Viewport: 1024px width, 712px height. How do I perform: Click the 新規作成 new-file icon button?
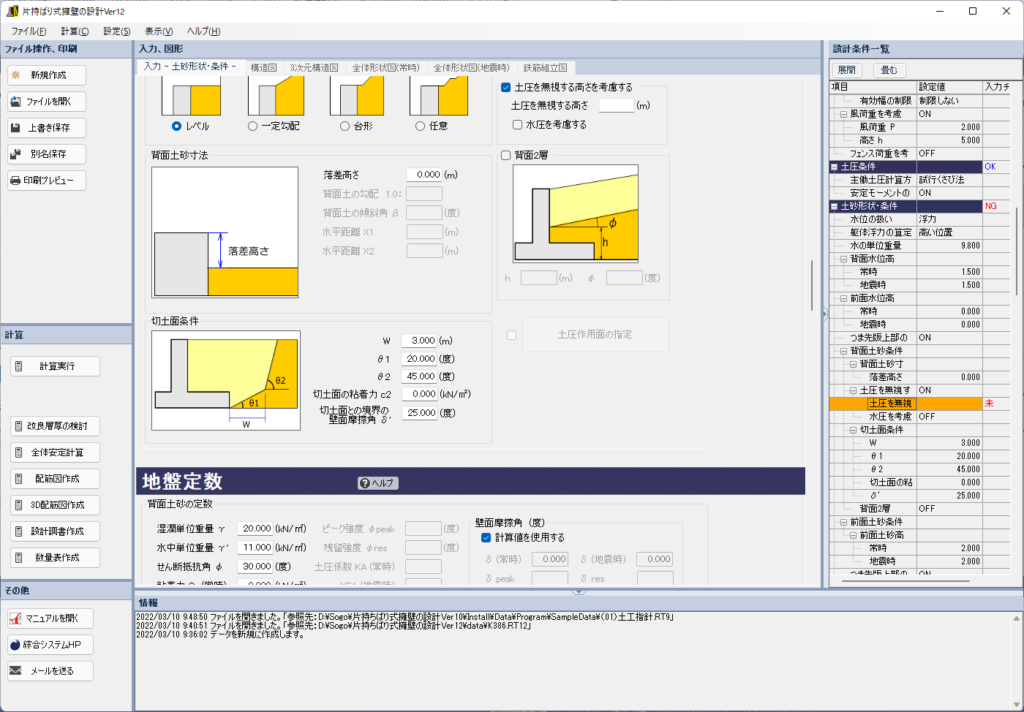tap(46, 75)
